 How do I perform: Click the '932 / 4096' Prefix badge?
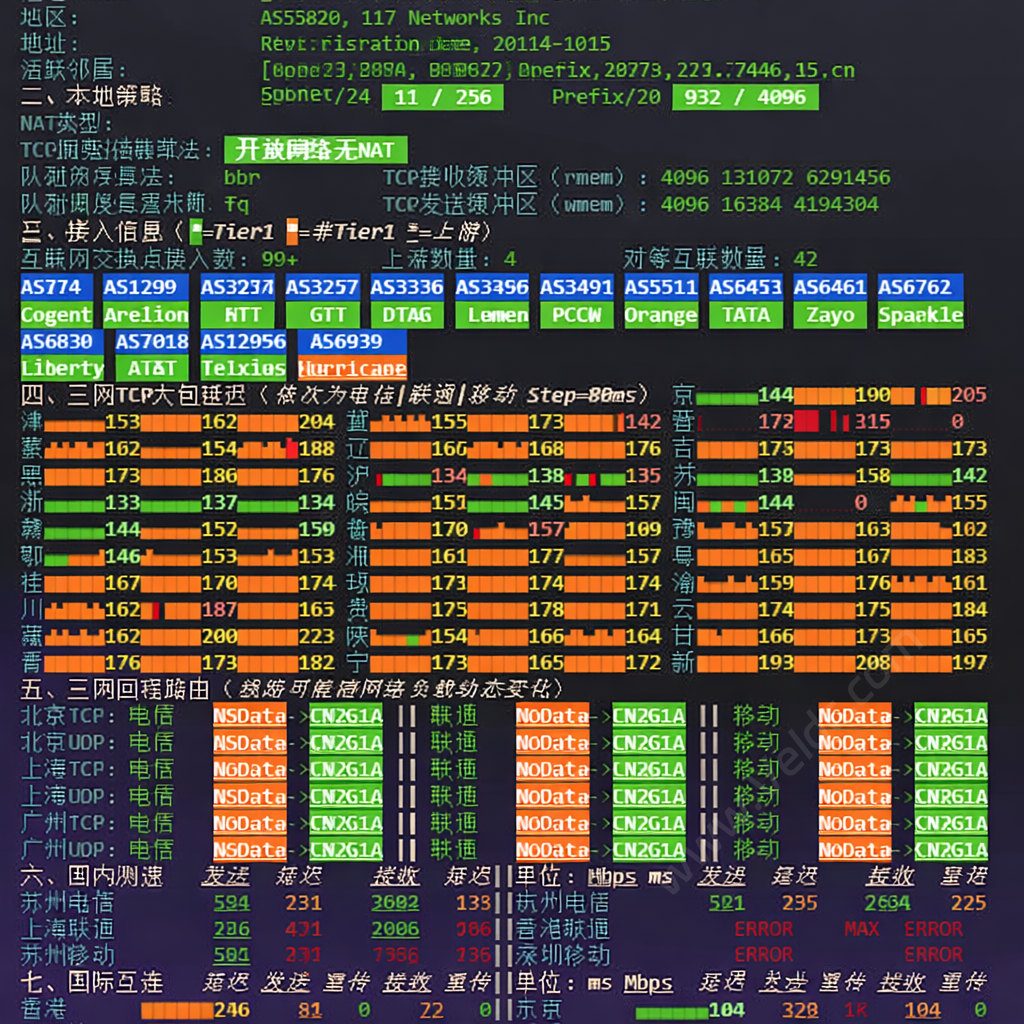click(745, 97)
